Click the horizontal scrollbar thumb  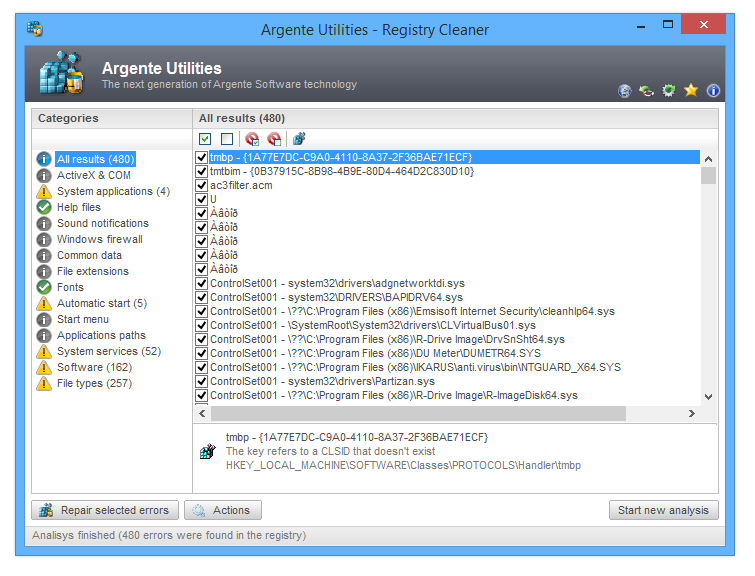(x=418, y=413)
